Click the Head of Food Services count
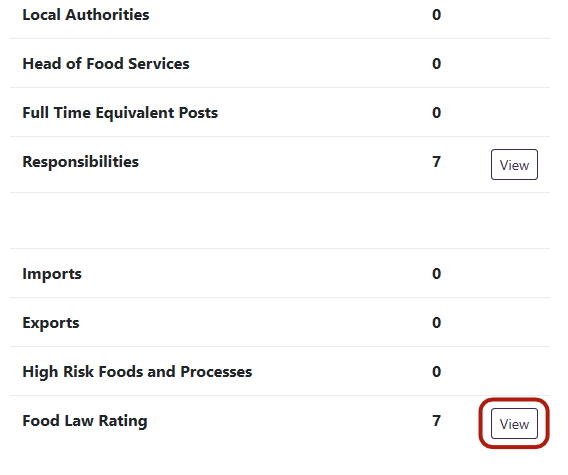568x475 pixels. (x=437, y=64)
